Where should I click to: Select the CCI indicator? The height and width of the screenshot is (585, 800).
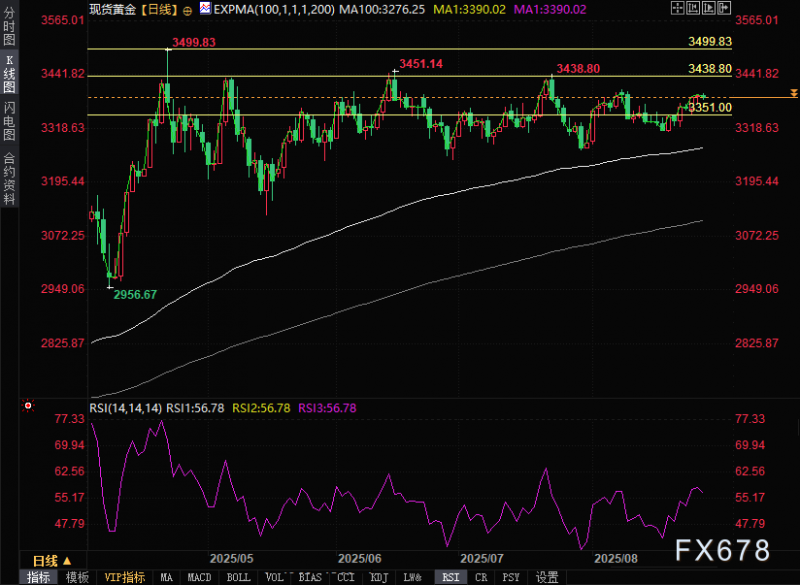[345, 577]
